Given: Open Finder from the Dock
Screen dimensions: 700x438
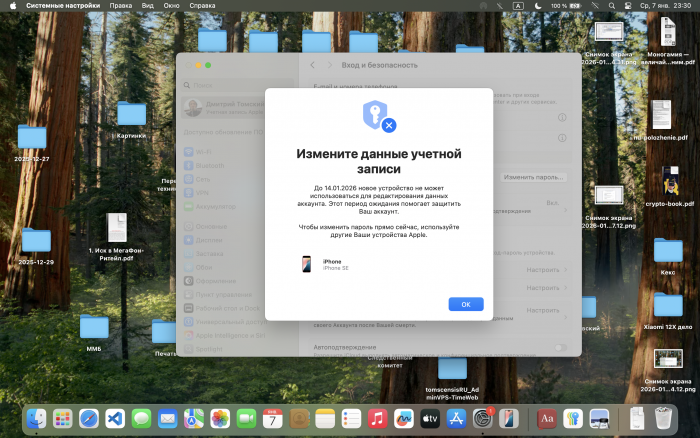Looking at the screenshot, I should point(38,417).
